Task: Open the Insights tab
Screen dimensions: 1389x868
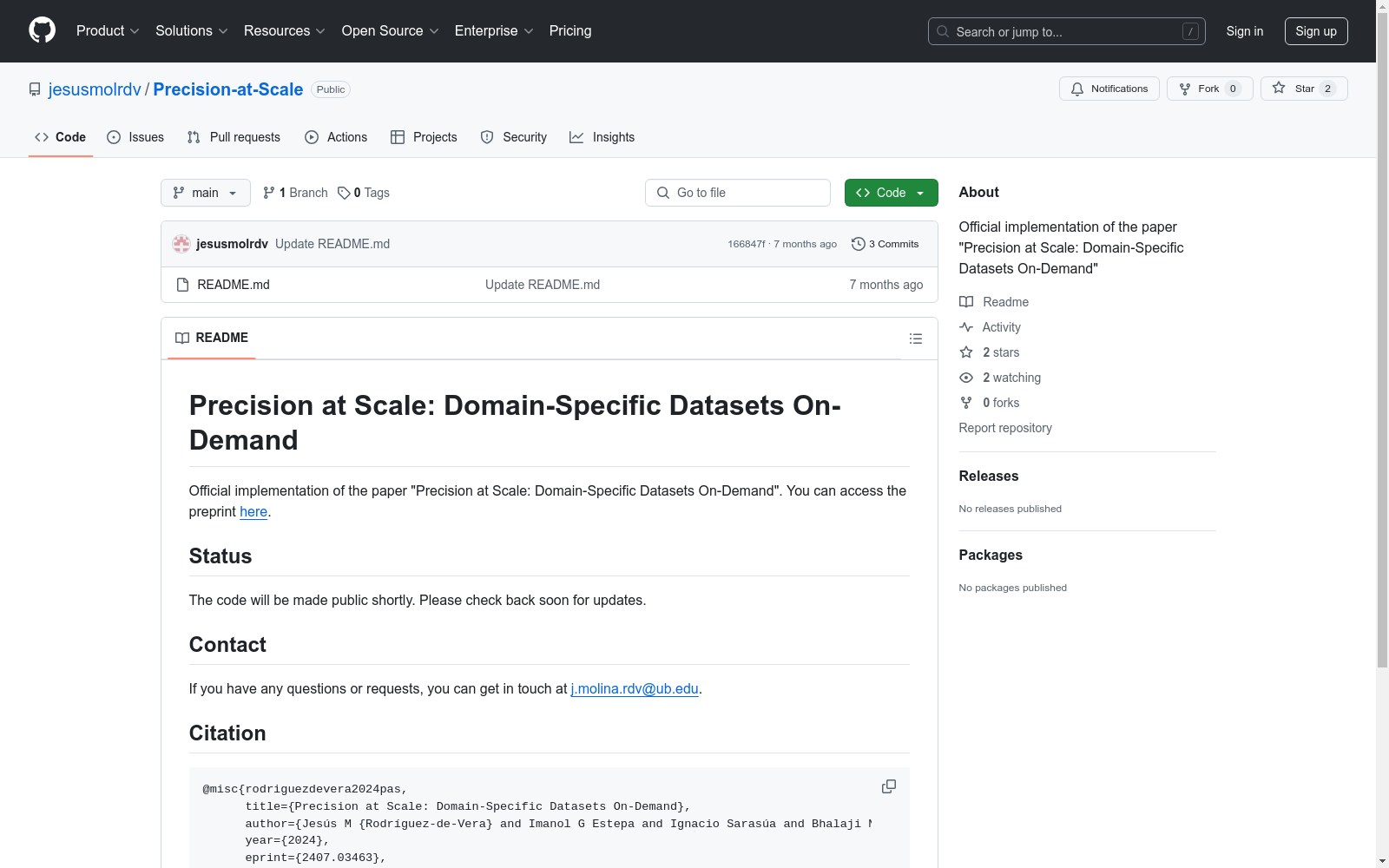Action: coord(602,137)
